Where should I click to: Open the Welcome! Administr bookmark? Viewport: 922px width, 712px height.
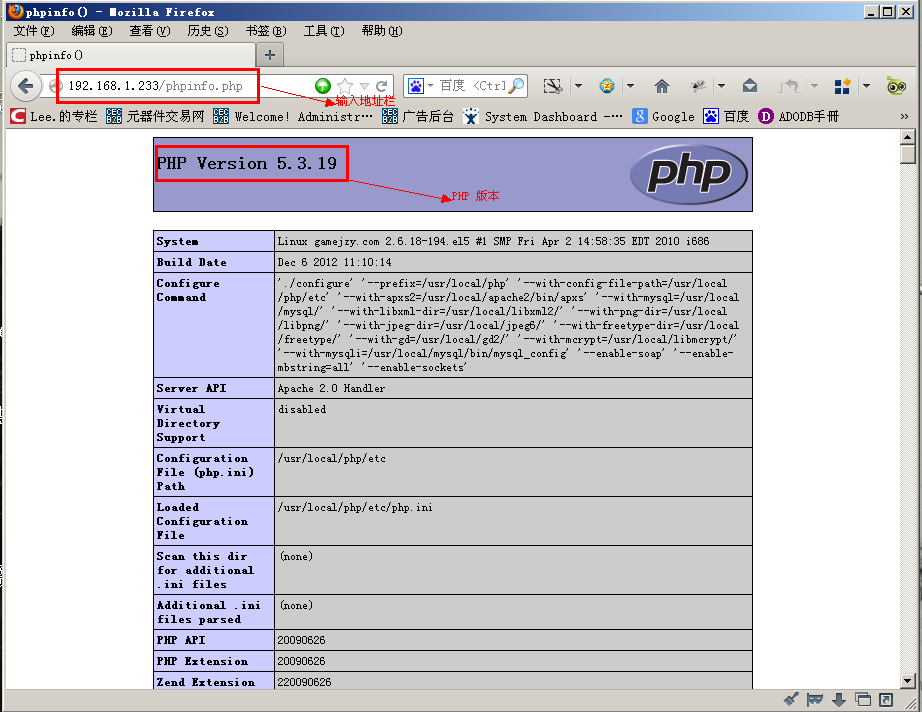click(292, 116)
